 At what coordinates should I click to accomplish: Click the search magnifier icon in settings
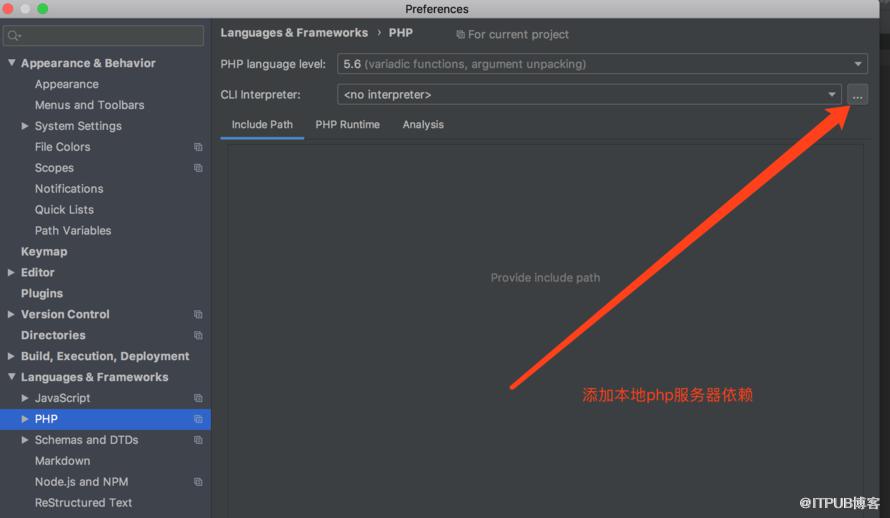pyautogui.click(x=14, y=36)
